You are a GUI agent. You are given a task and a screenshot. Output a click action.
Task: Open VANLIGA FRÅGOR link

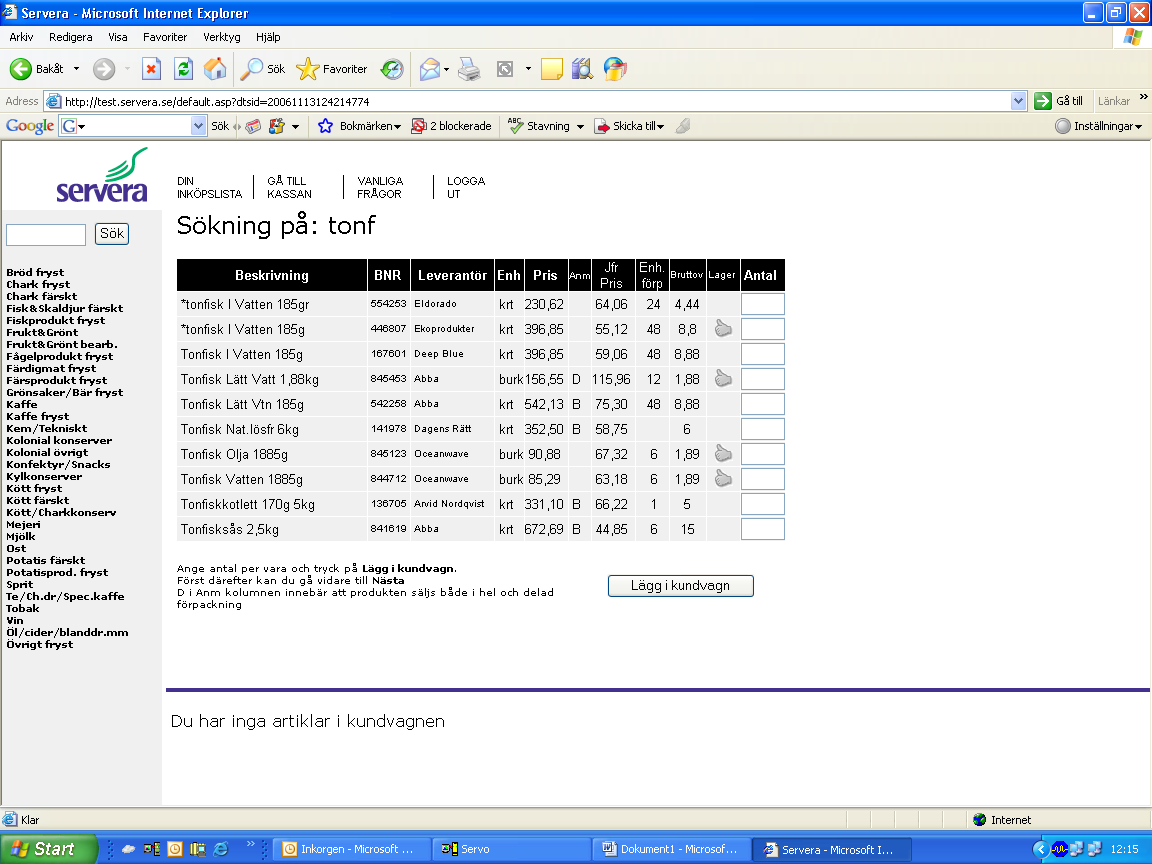pos(380,187)
